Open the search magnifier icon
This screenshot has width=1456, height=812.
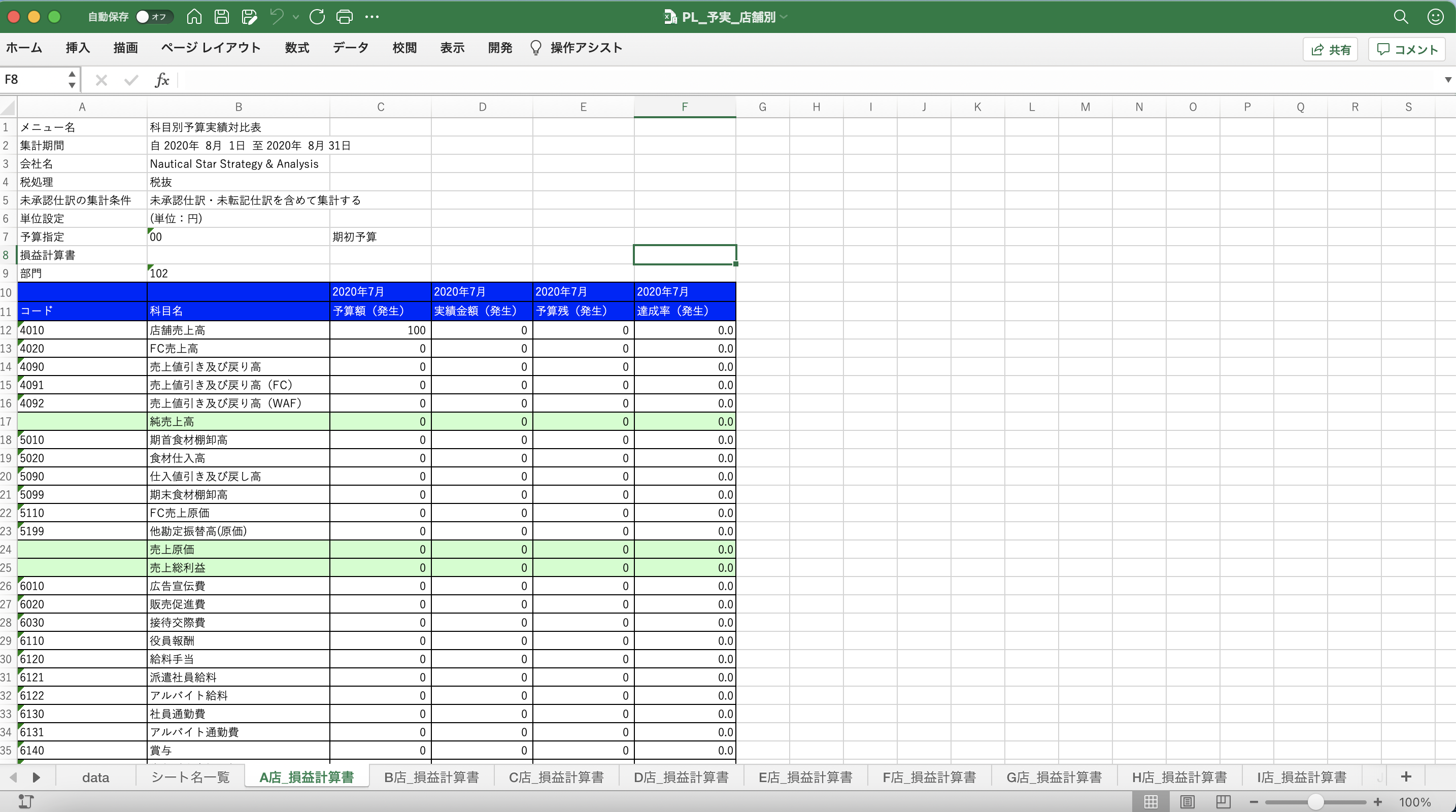pos(1401,17)
